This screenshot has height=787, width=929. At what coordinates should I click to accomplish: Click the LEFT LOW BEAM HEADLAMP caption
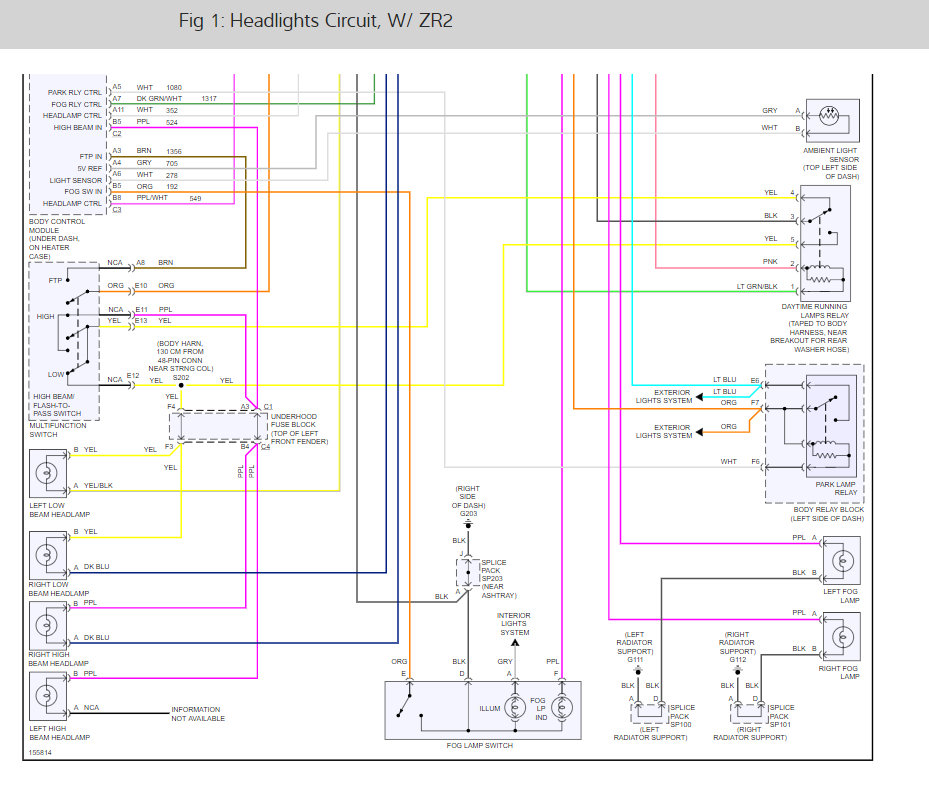tap(60, 510)
